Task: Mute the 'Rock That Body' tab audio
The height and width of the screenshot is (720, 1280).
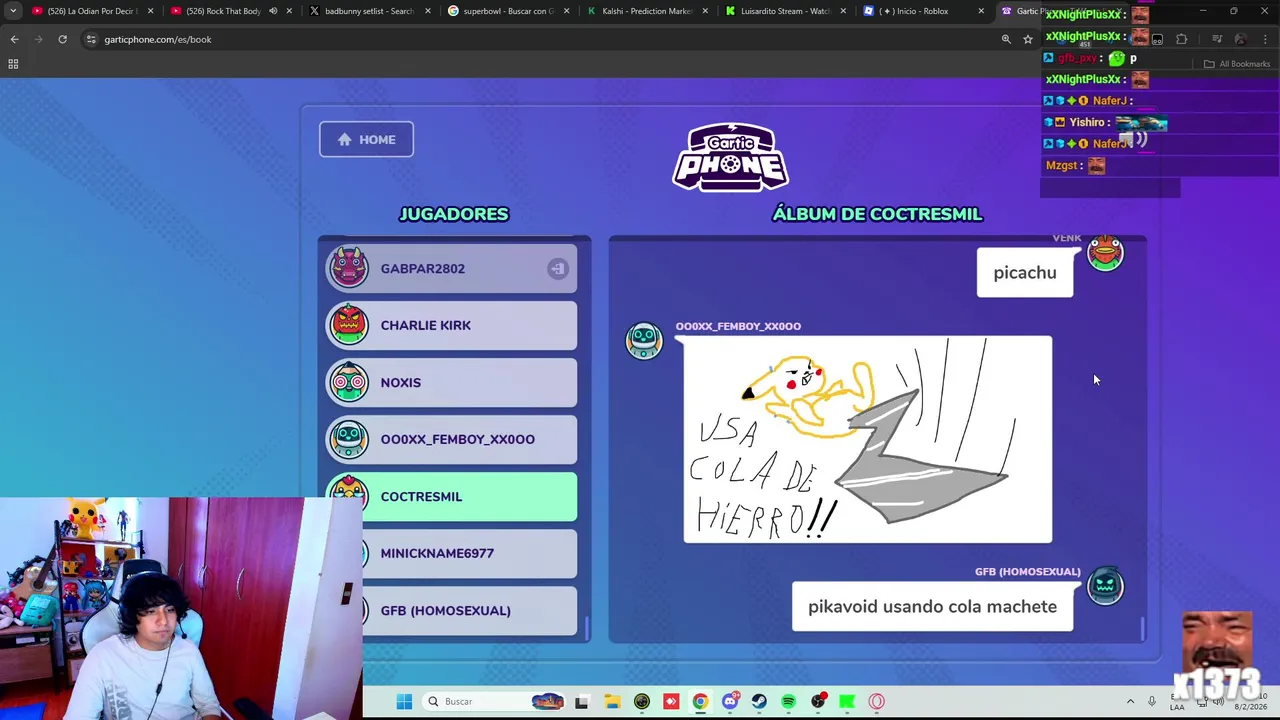Action: click(x=273, y=11)
